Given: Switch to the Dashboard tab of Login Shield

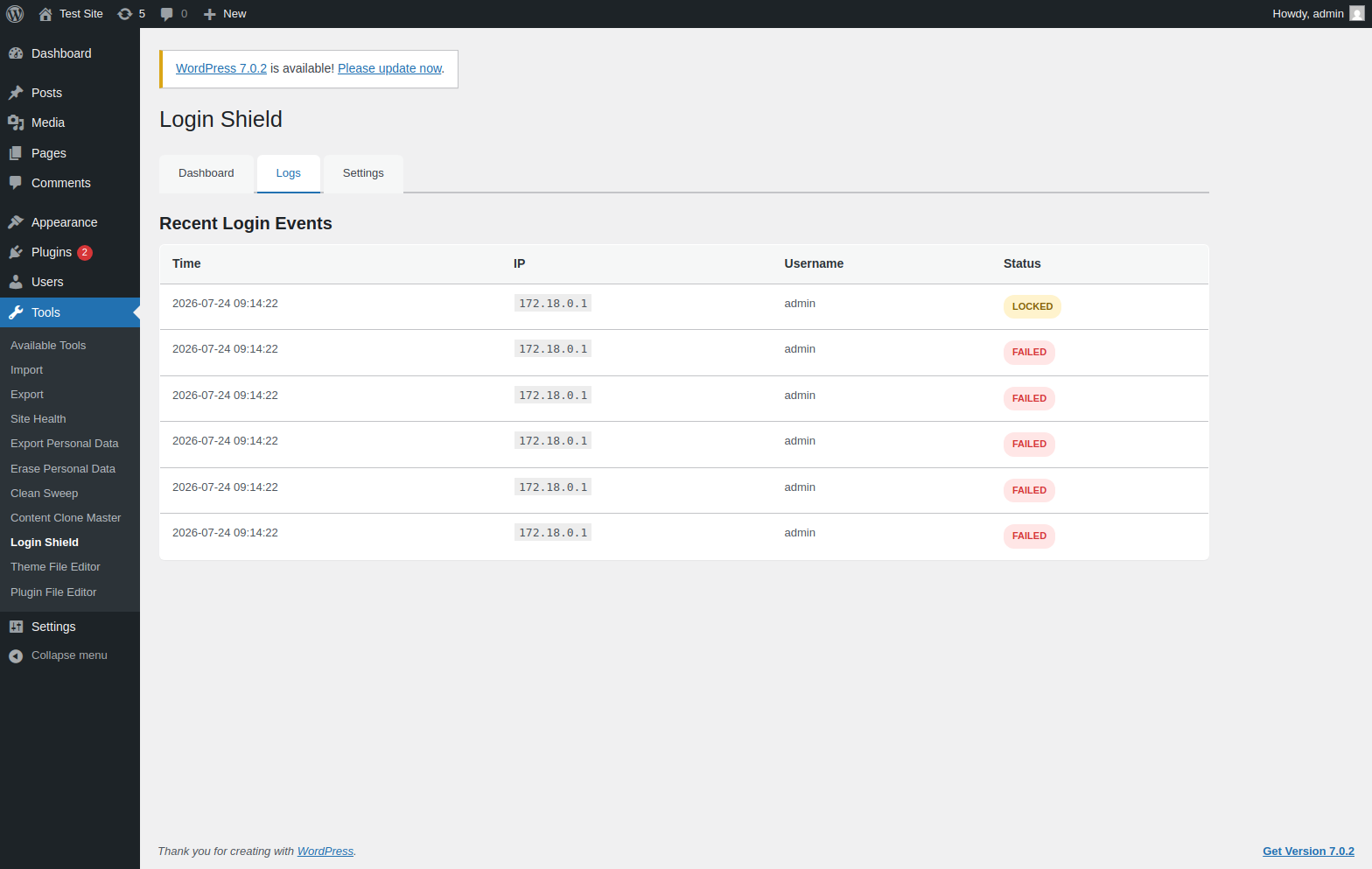Looking at the screenshot, I should tap(206, 173).
